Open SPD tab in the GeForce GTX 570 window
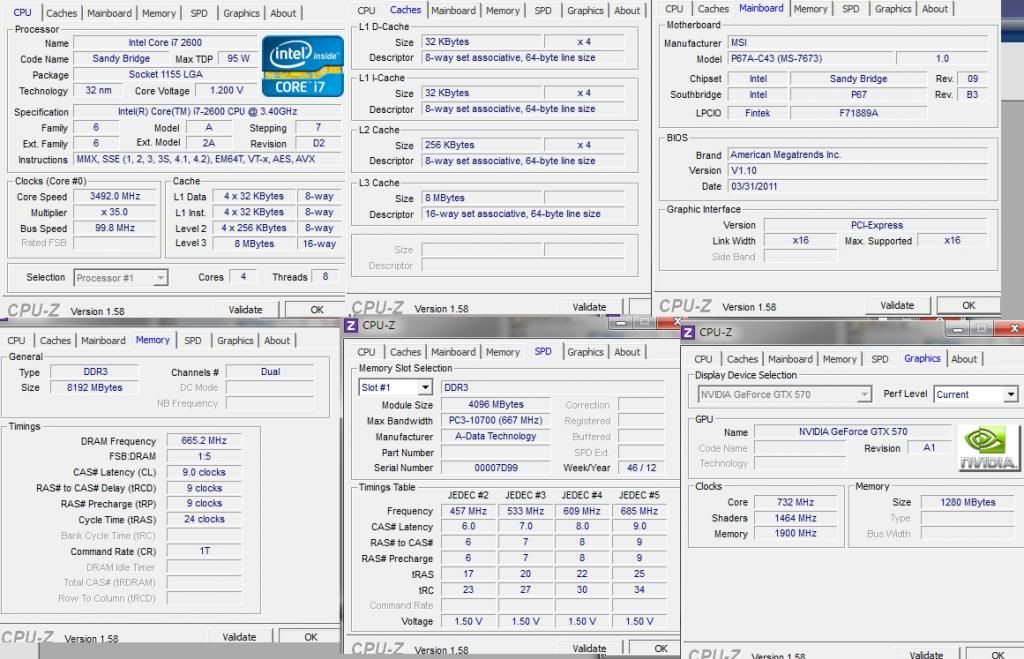 (880, 359)
